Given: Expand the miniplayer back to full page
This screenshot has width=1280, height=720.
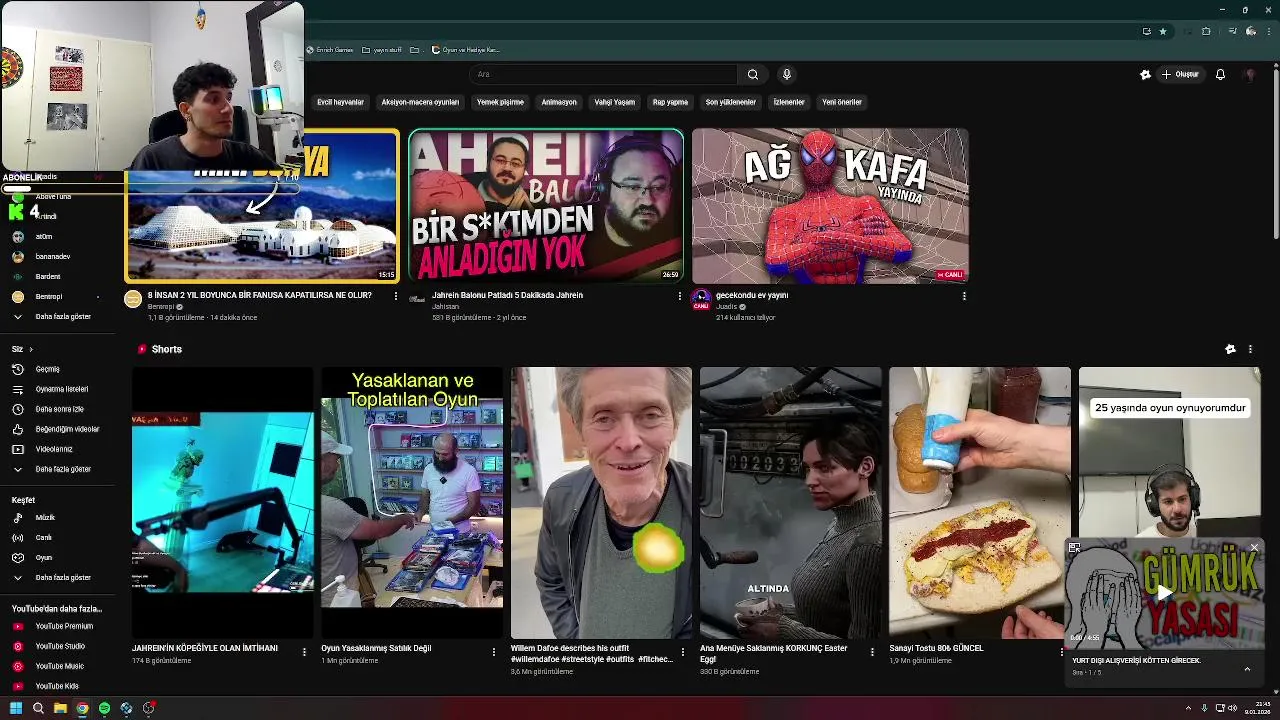Looking at the screenshot, I should pos(1074,547).
